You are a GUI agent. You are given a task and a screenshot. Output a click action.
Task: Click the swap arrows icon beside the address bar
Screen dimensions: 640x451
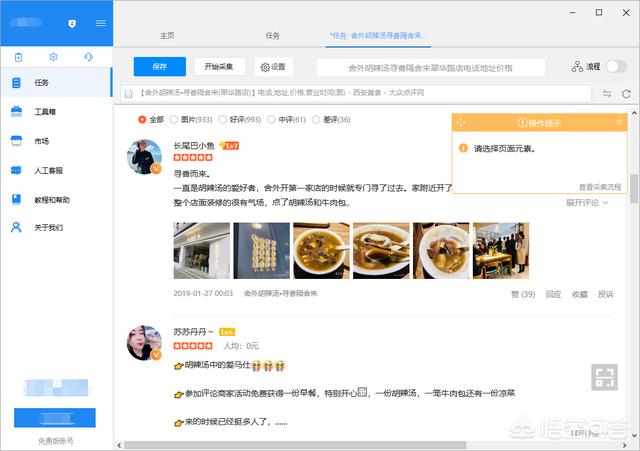pyautogui.click(x=606, y=93)
